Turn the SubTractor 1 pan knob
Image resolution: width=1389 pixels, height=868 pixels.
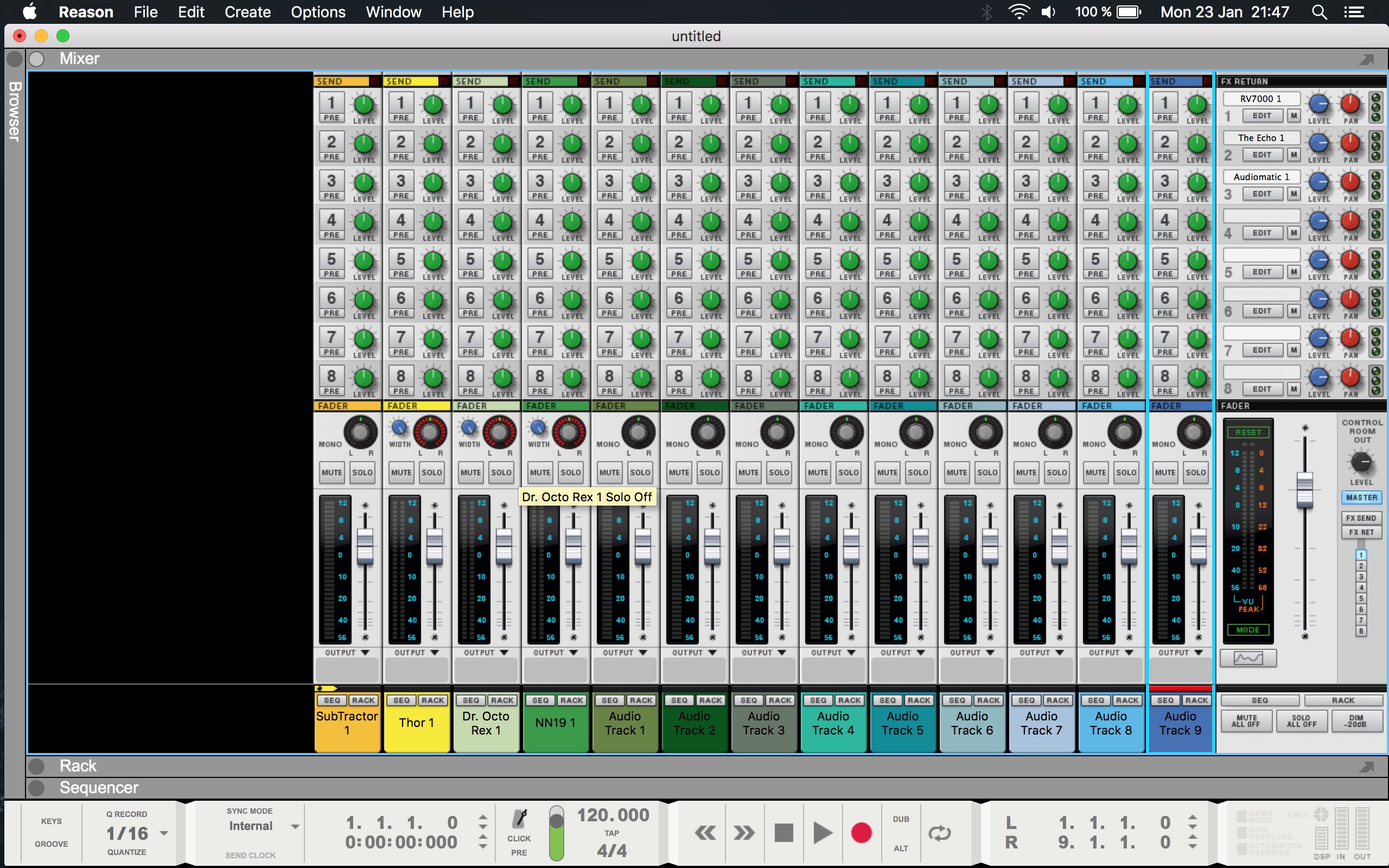coord(360,432)
